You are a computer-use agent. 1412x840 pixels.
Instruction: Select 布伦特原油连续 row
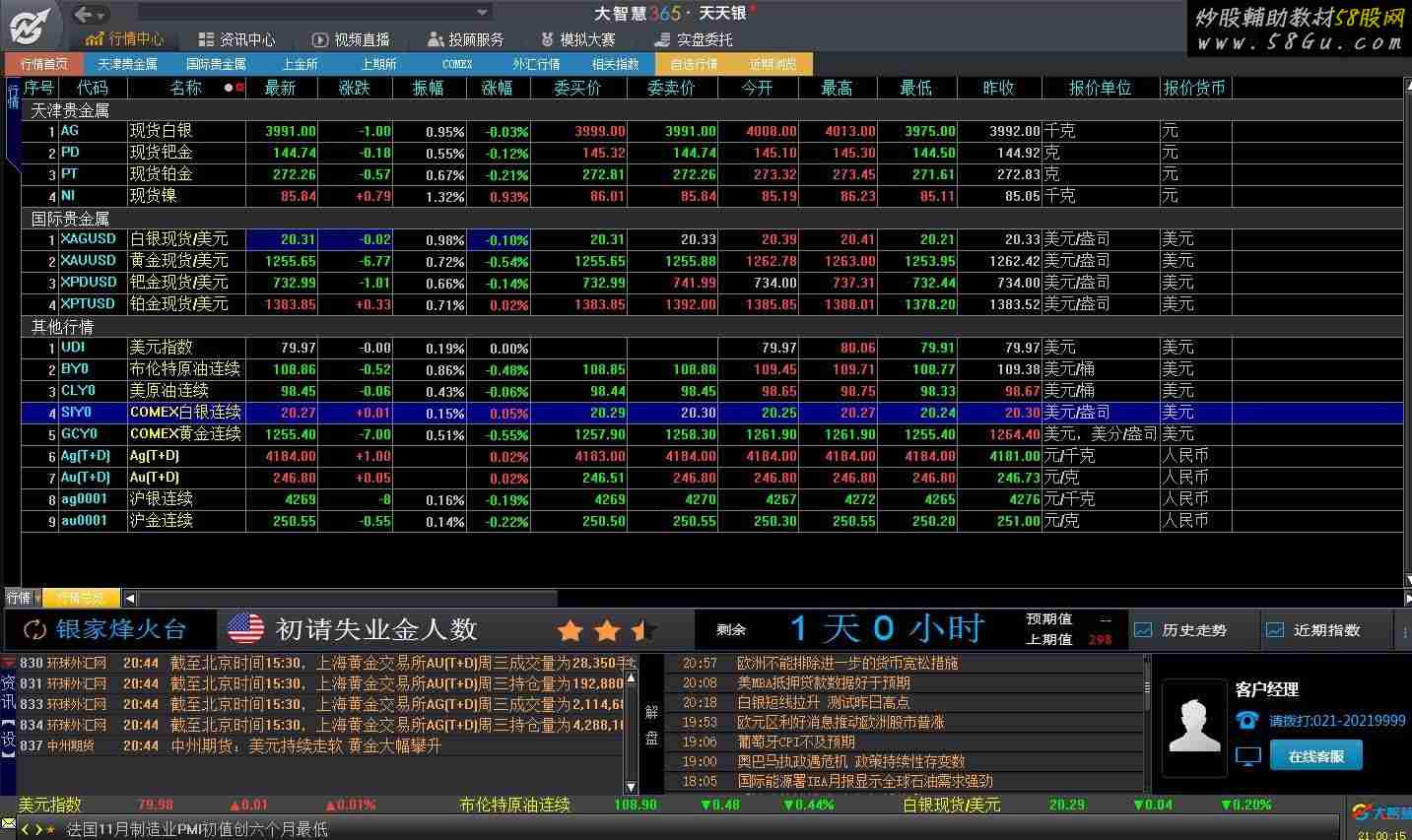click(x=711, y=369)
